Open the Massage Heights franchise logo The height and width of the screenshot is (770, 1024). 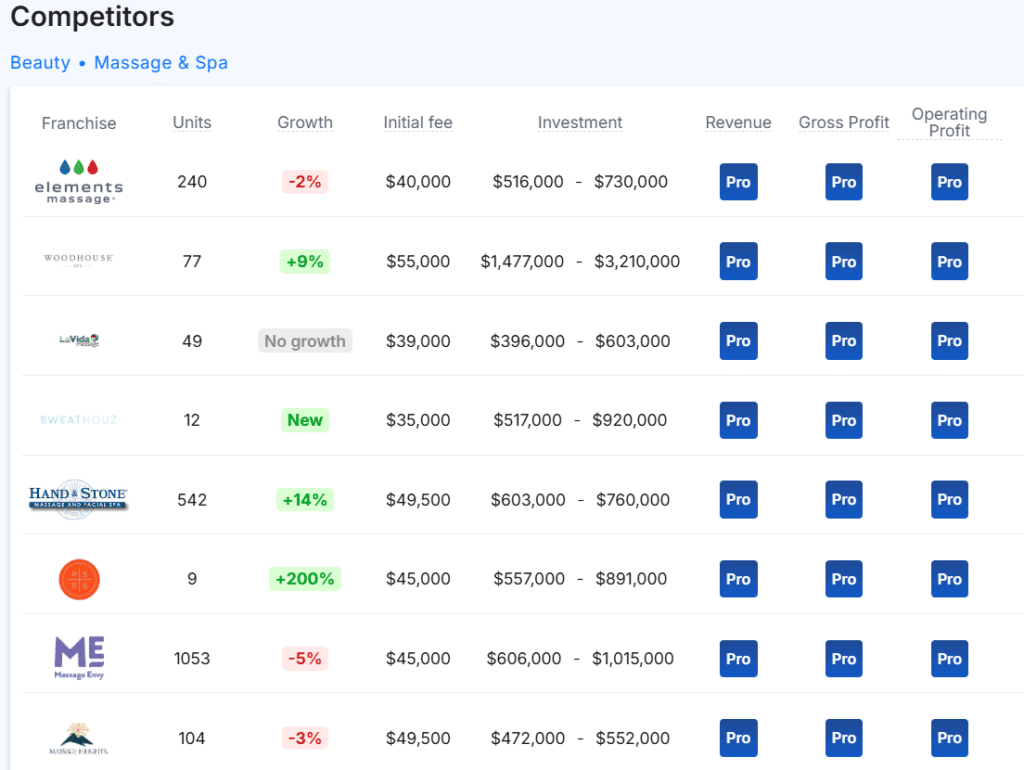click(x=78, y=739)
